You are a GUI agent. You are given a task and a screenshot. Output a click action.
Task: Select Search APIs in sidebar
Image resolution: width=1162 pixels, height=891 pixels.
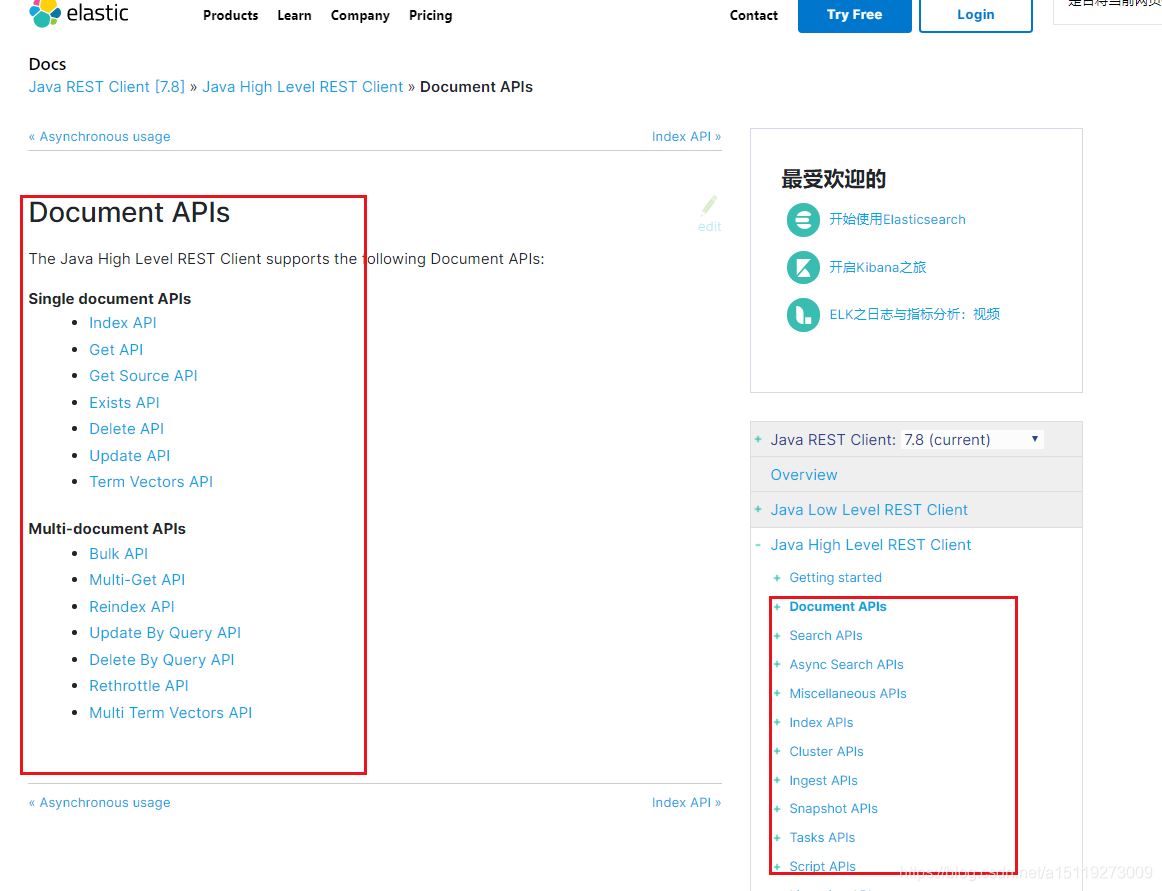click(826, 635)
